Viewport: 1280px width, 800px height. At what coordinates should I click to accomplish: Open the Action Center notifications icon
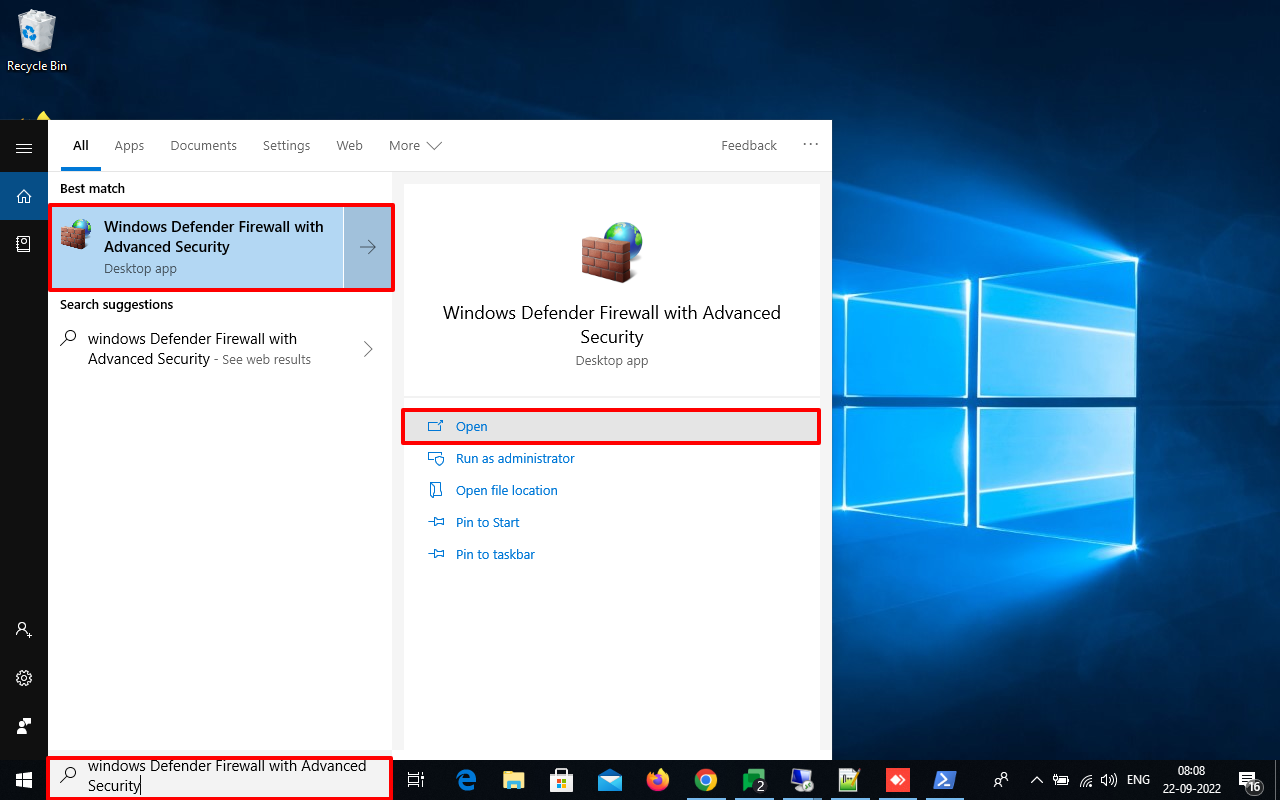pos(1249,781)
